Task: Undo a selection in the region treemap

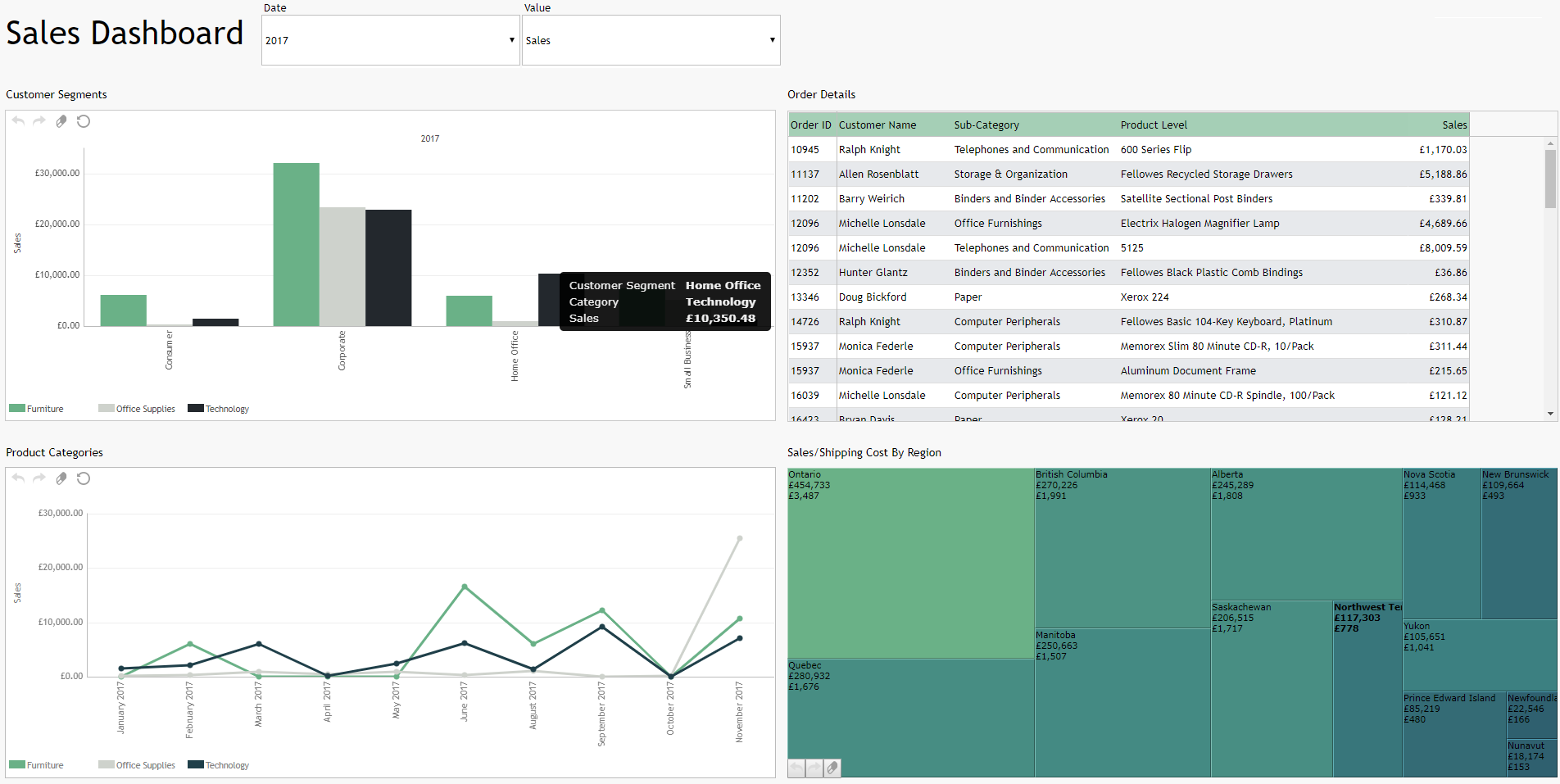Action: point(796,768)
